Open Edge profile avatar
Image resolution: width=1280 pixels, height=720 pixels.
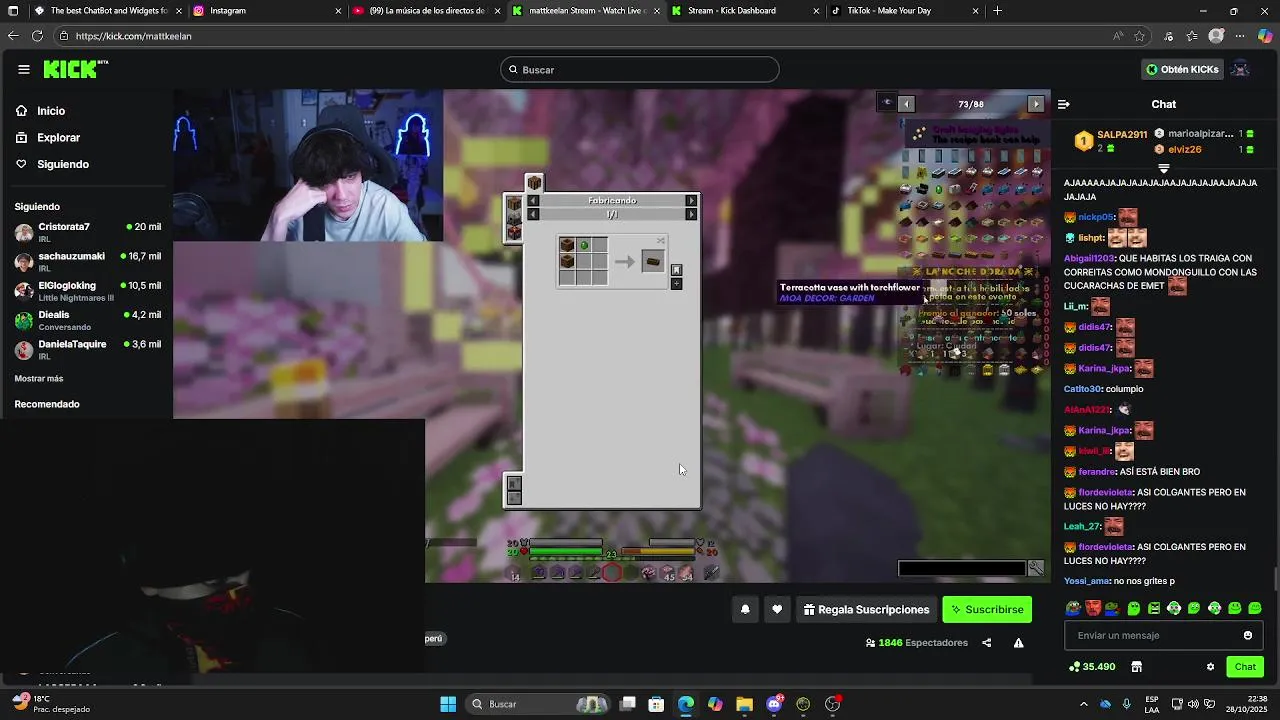(x=1217, y=36)
